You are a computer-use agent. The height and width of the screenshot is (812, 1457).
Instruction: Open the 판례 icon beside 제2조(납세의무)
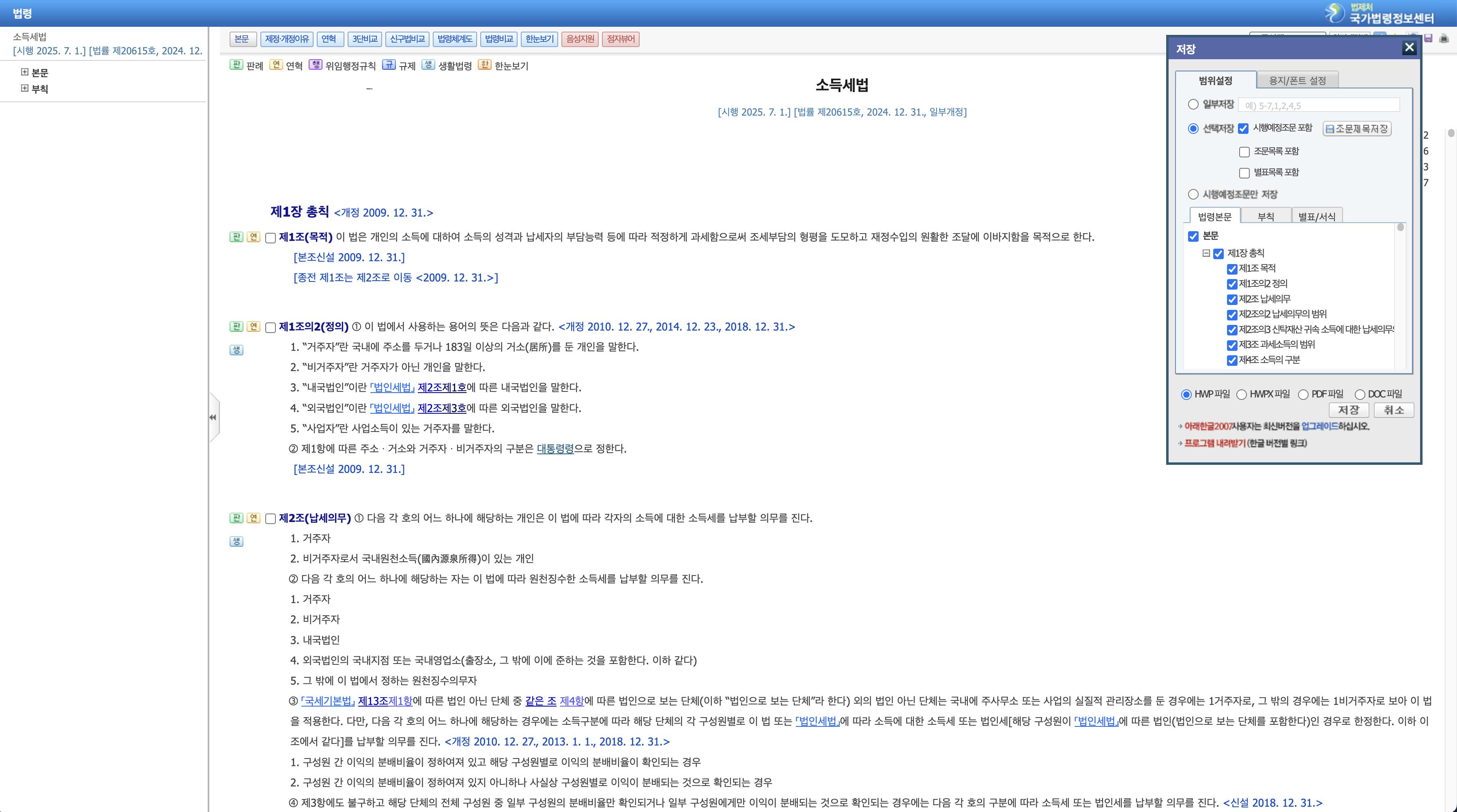[236, 518]
